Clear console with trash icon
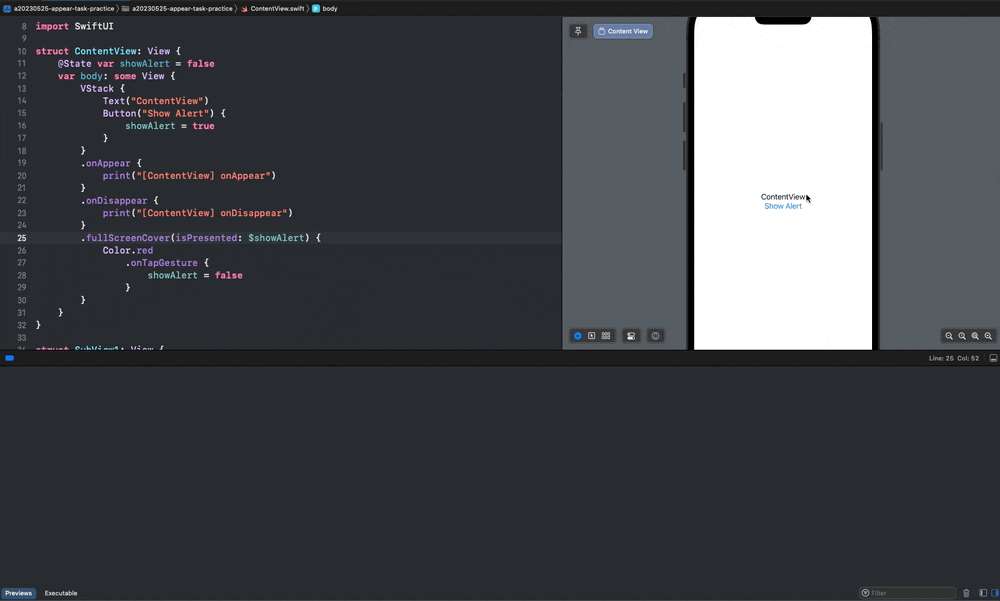 [966, 593]
